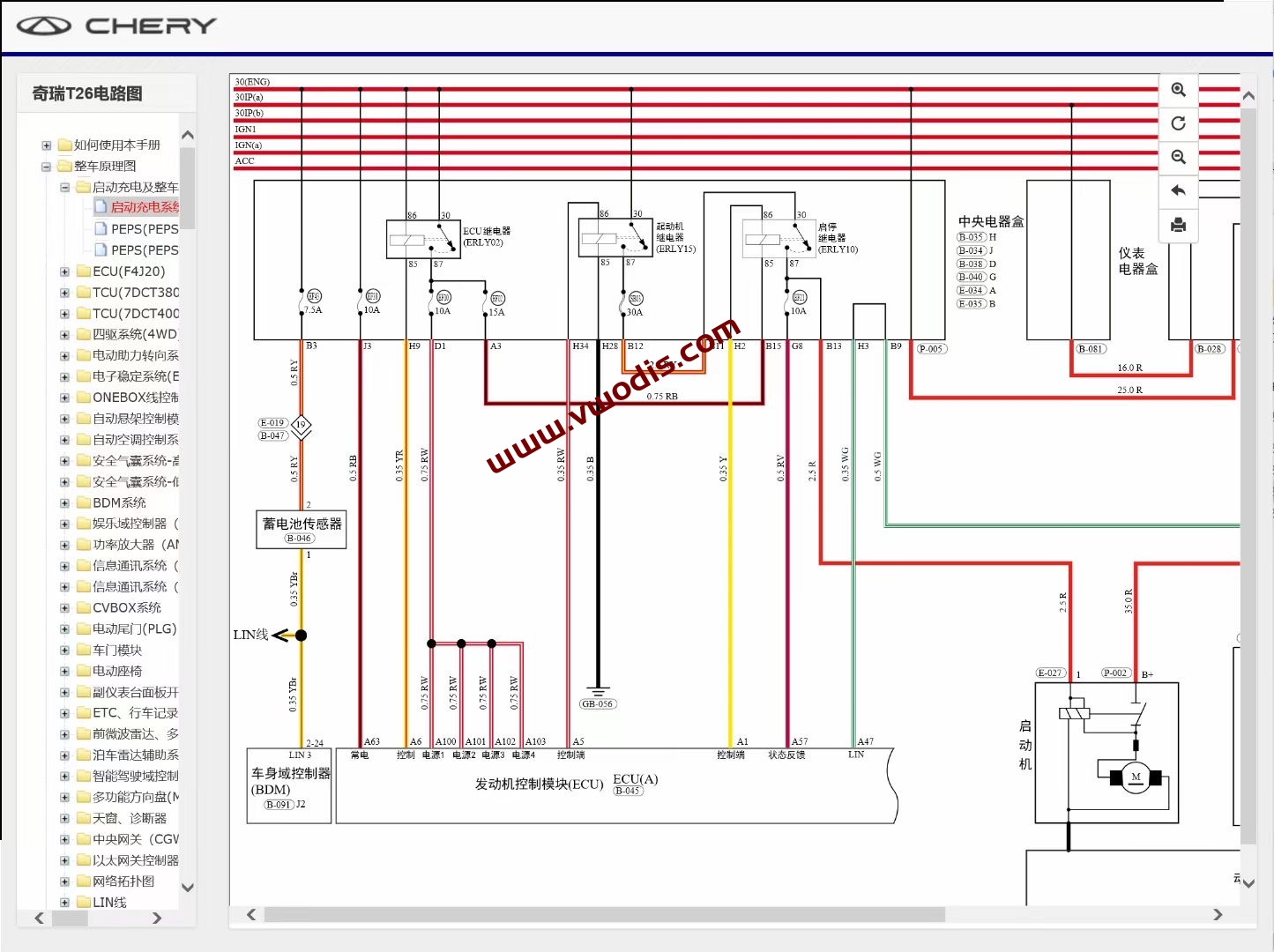
Task: Select the 以太网关控制器 tree entry
Action: 136,860
